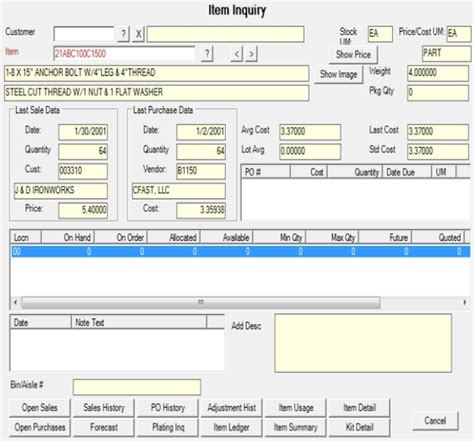The image size is (474, 441).
Task: Click the Pkg Qty field
Action: [x=438, y=93]
